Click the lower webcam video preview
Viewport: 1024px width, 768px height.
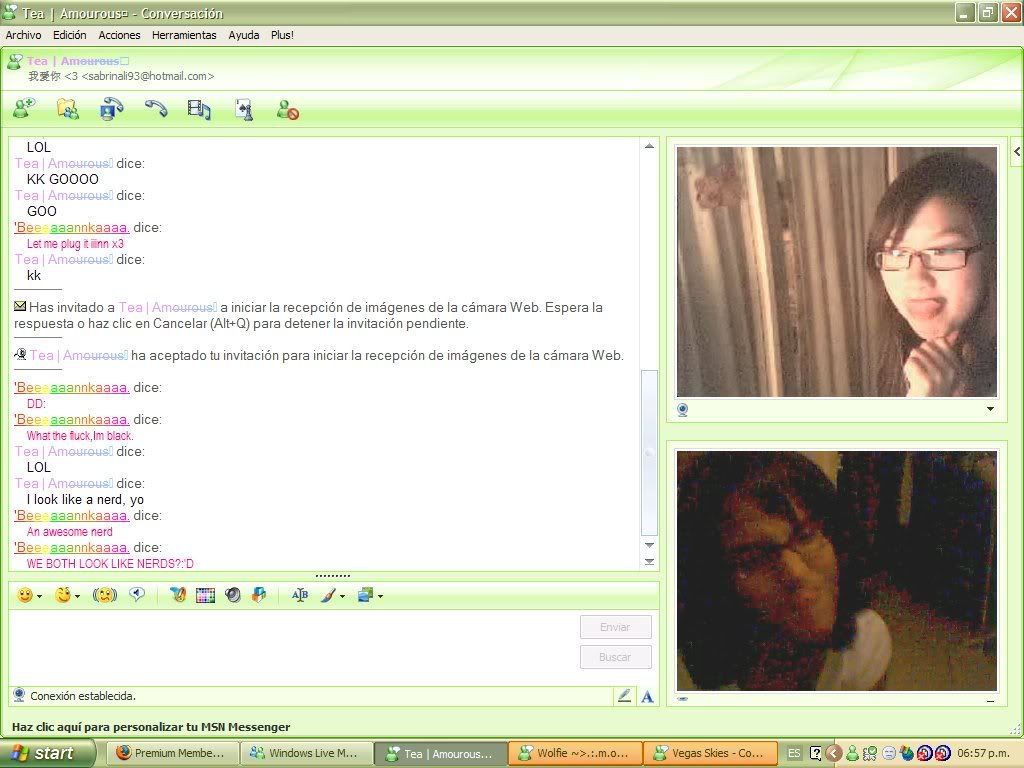[x=837, y=571]
